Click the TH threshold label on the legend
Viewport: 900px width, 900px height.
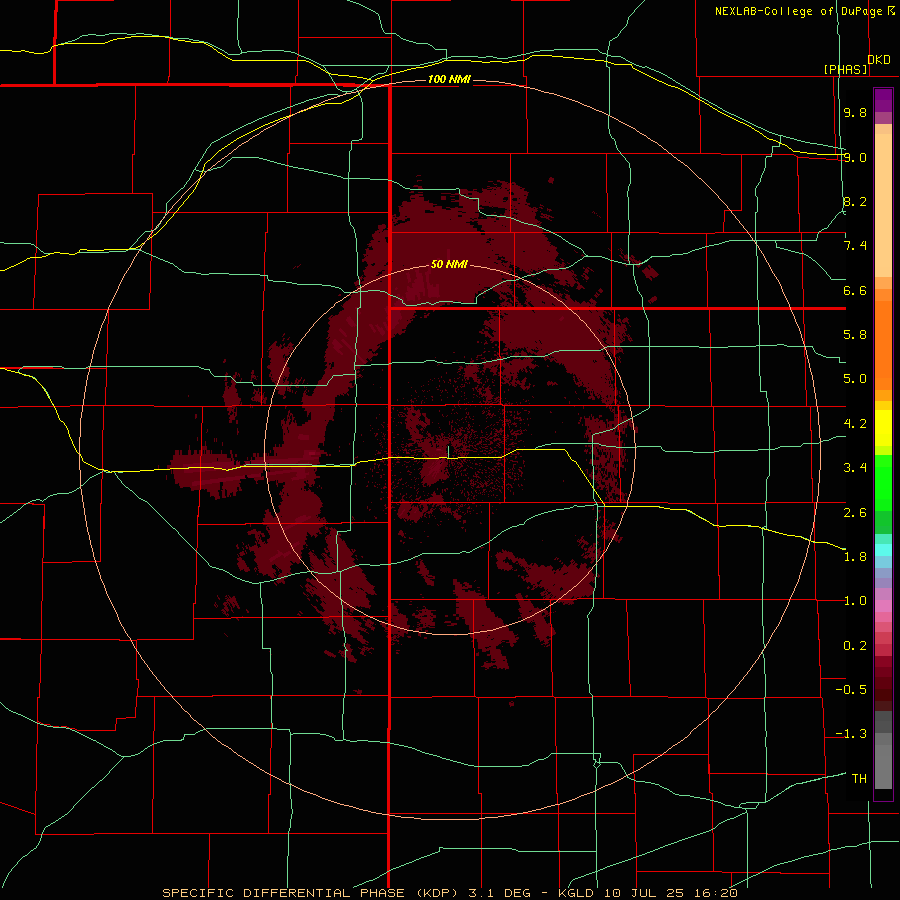pos(859,779)
